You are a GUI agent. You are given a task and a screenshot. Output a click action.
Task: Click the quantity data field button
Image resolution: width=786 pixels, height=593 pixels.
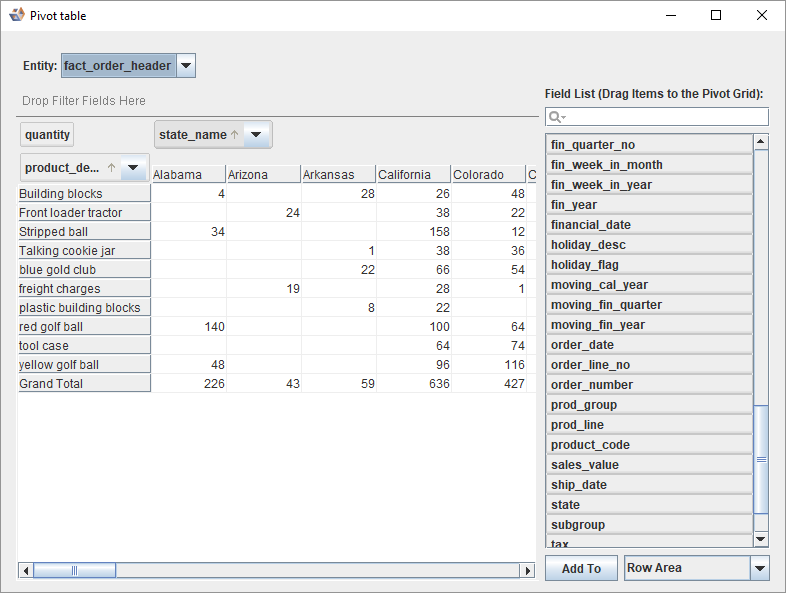coord(47,135)
